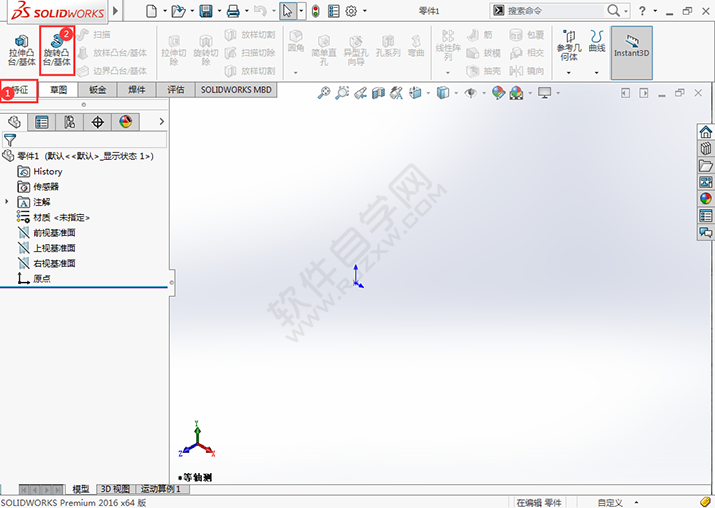Open the View Orientation cube
The width and height of the screenshot is (715, 508).
415,93
